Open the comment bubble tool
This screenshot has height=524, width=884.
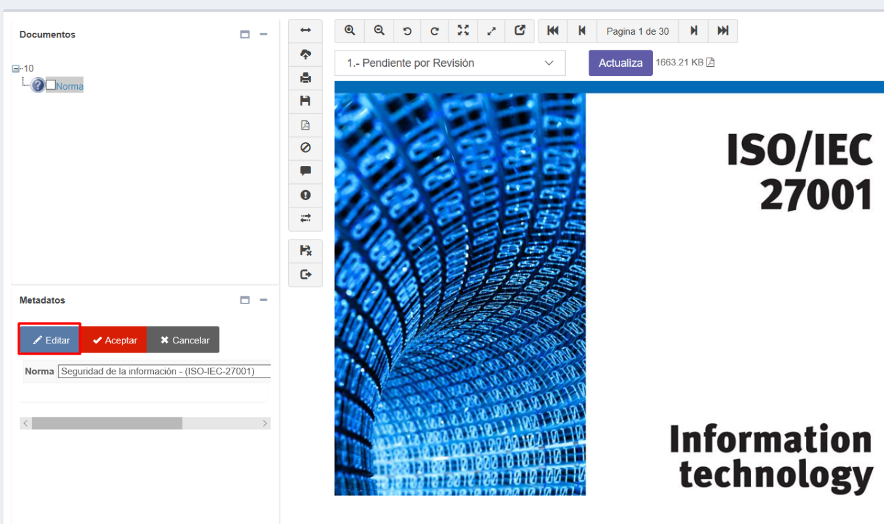pos(305,171)
